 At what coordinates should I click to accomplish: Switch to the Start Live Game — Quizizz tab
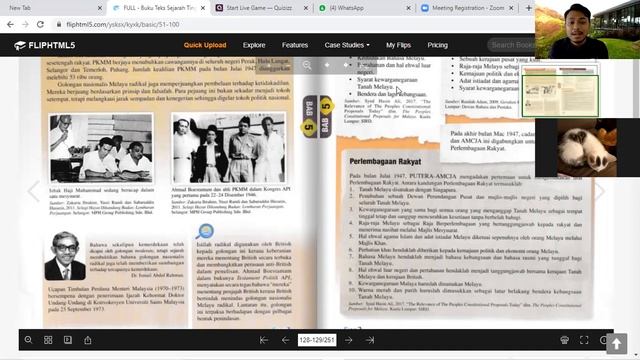coord(262,8)
